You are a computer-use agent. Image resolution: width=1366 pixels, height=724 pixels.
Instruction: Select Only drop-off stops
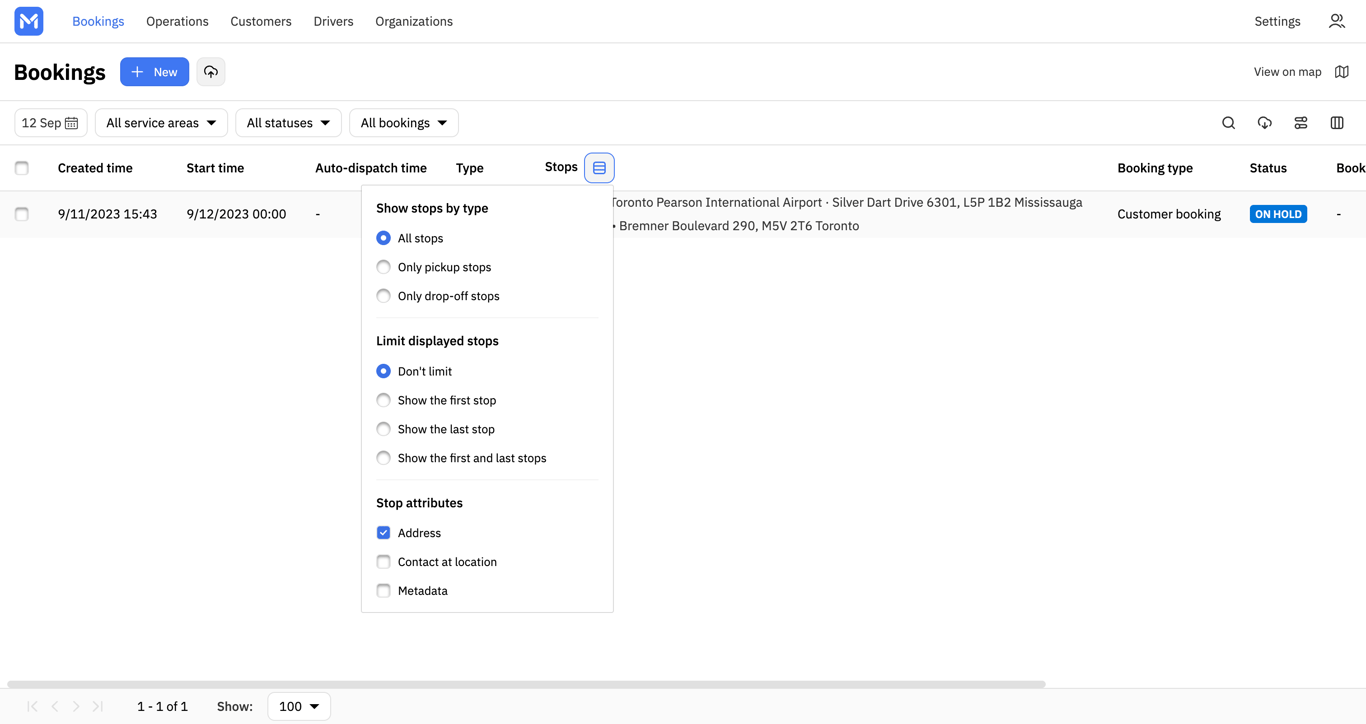(x=383, y=296)
